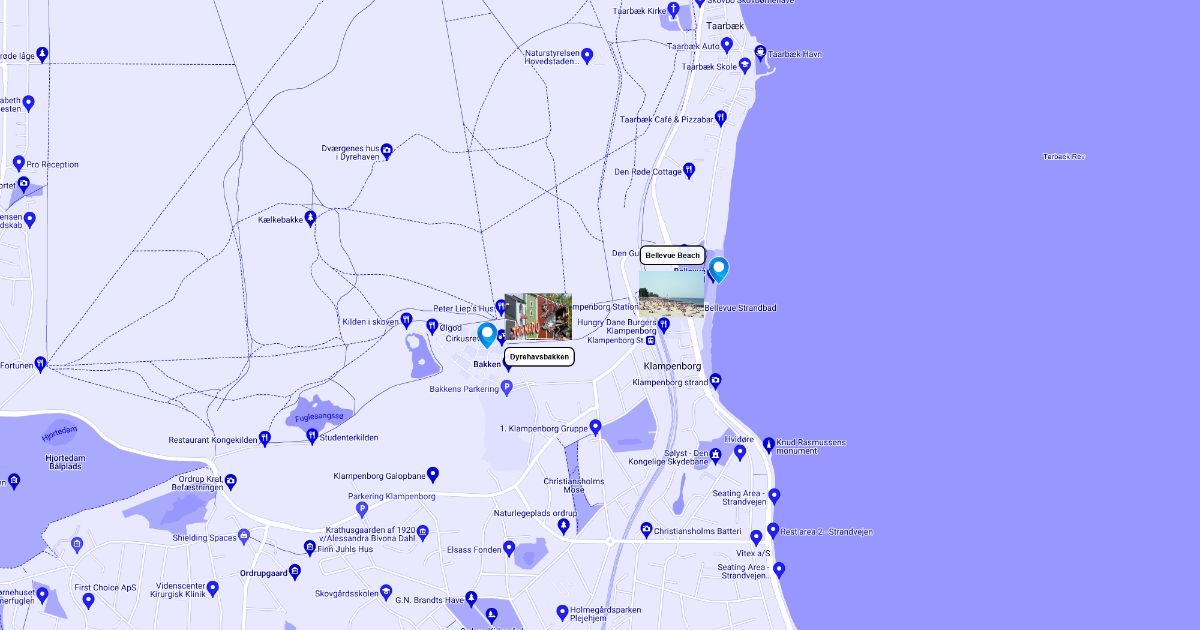
Task: Click the Finn Juhls Hus museum pin
Action: click(x=310, y=548)
